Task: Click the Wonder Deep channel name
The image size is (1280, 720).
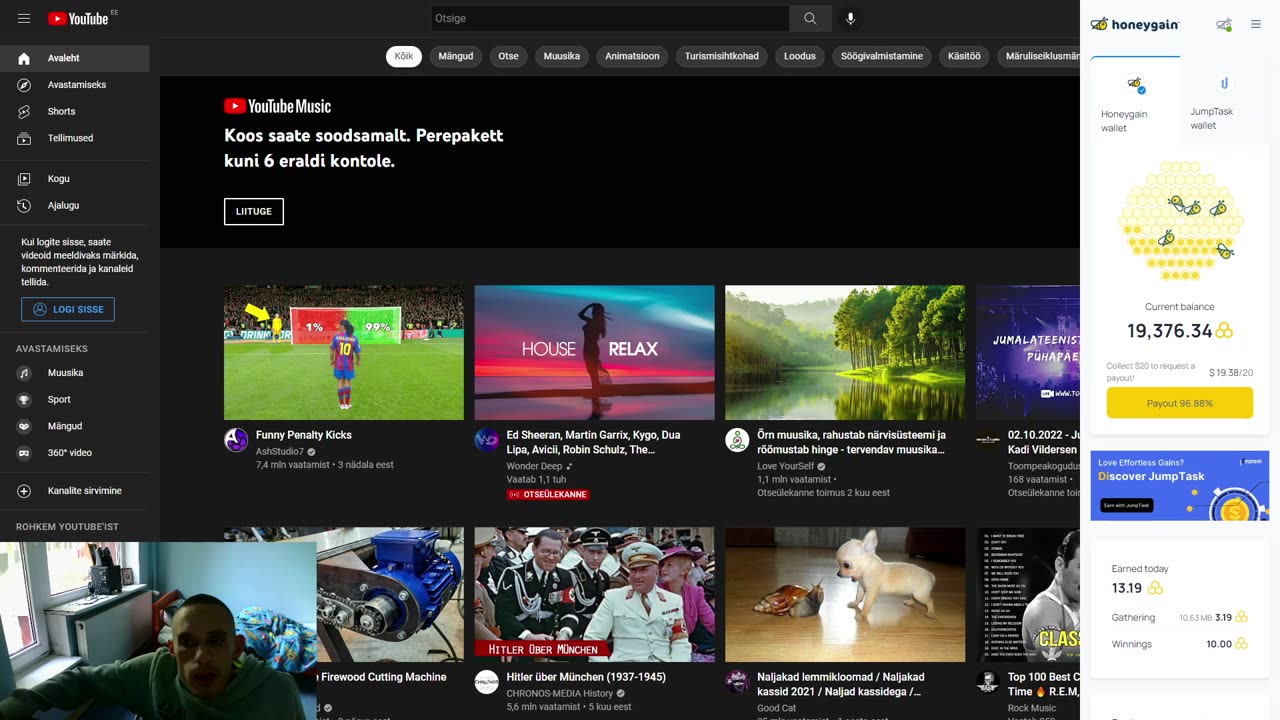Action: point(535,466)
